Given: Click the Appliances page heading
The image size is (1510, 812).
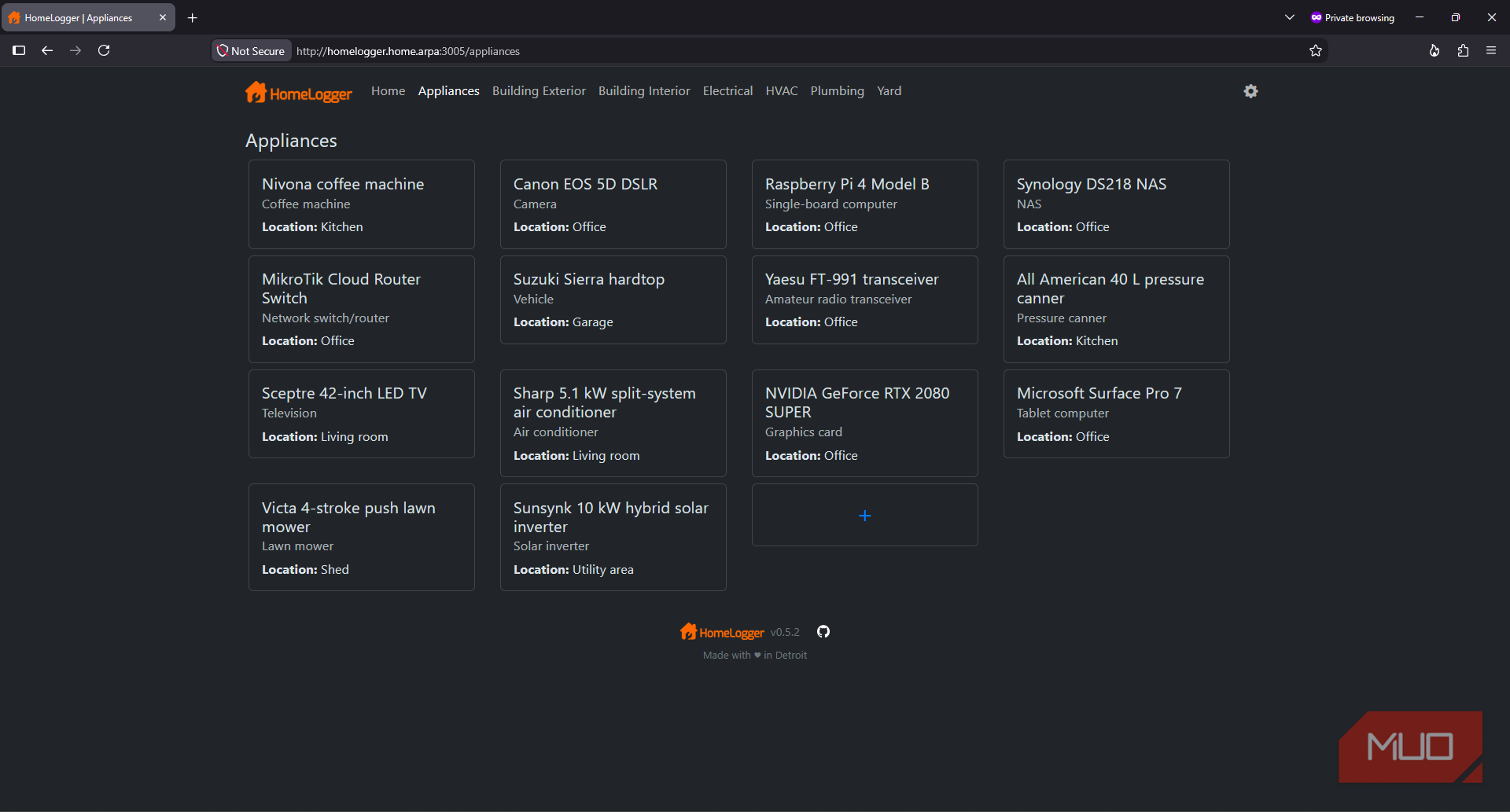Looking at the screenshot, I should coord(291,141).
